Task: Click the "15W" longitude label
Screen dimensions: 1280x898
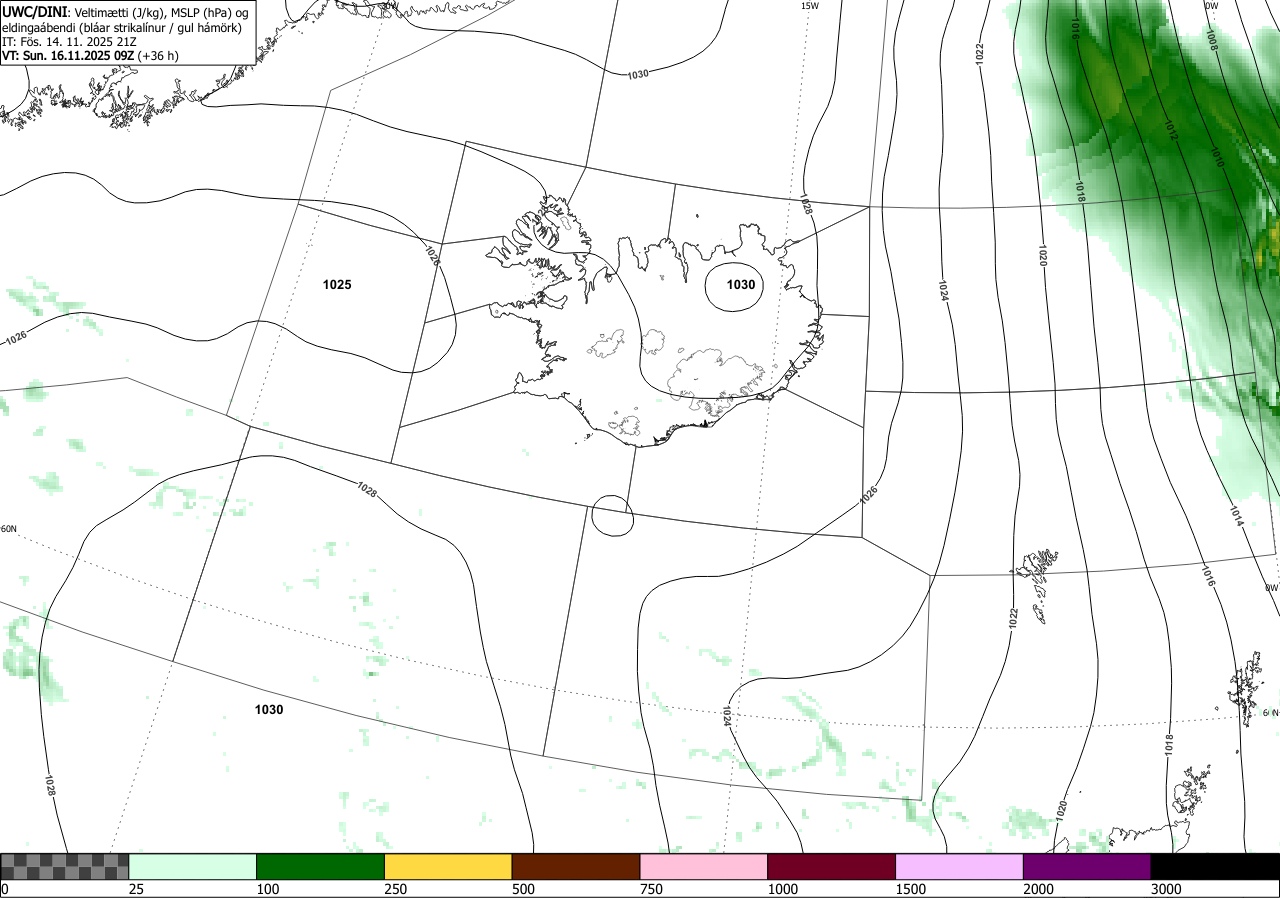Action: click(x=810, y=6)
